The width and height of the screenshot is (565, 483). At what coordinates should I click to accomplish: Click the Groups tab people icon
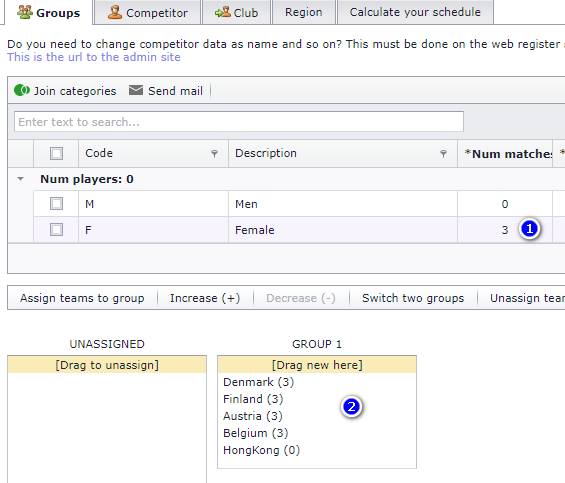(25, 12)
